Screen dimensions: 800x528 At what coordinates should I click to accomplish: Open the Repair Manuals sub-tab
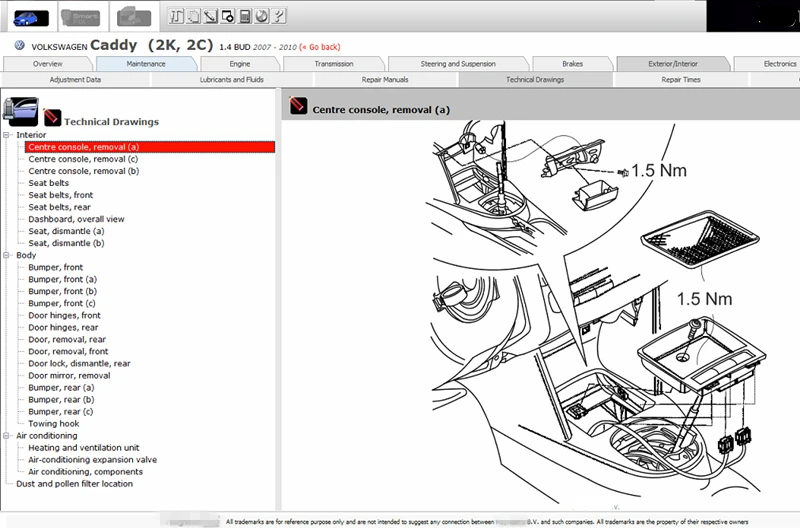(x=385, y=80)
